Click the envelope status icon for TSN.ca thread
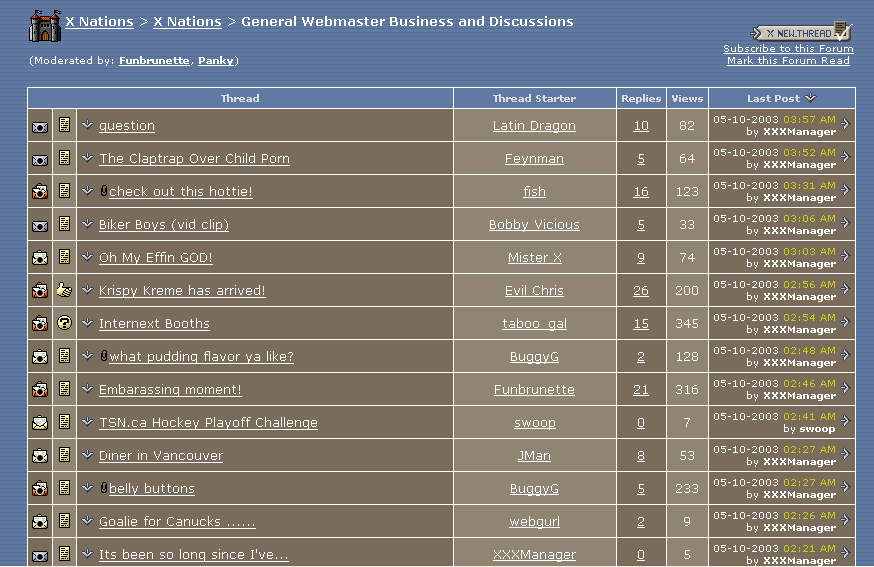The image size is (874, 567). 40,423
